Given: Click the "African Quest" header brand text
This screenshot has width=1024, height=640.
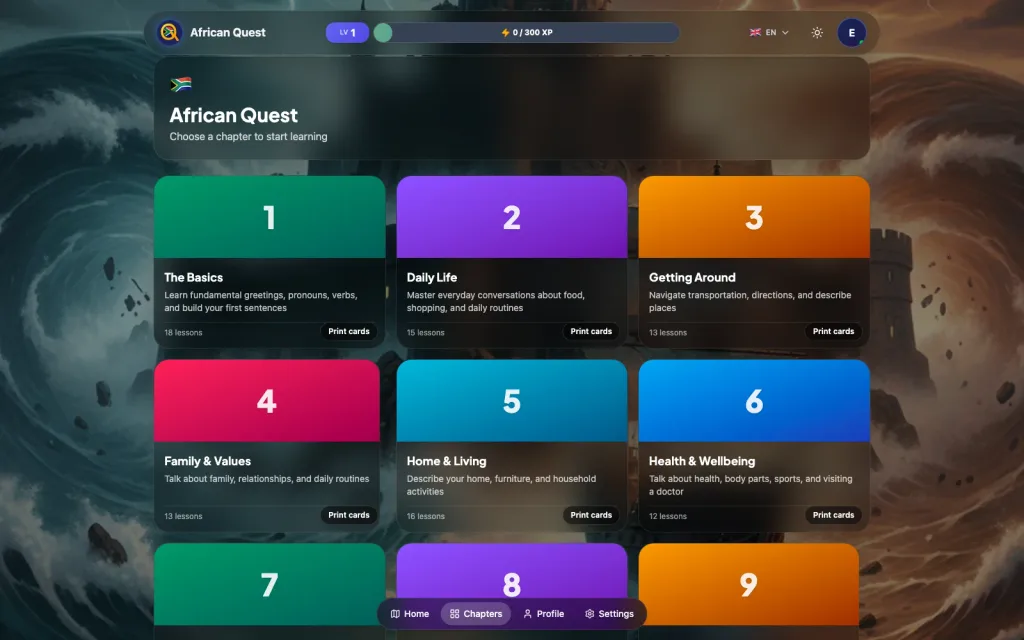Looking at the screenshot, I should point(228,32).
